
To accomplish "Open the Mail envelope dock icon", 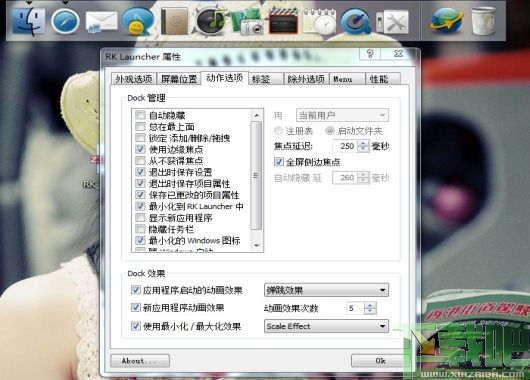I will (101, 21).
